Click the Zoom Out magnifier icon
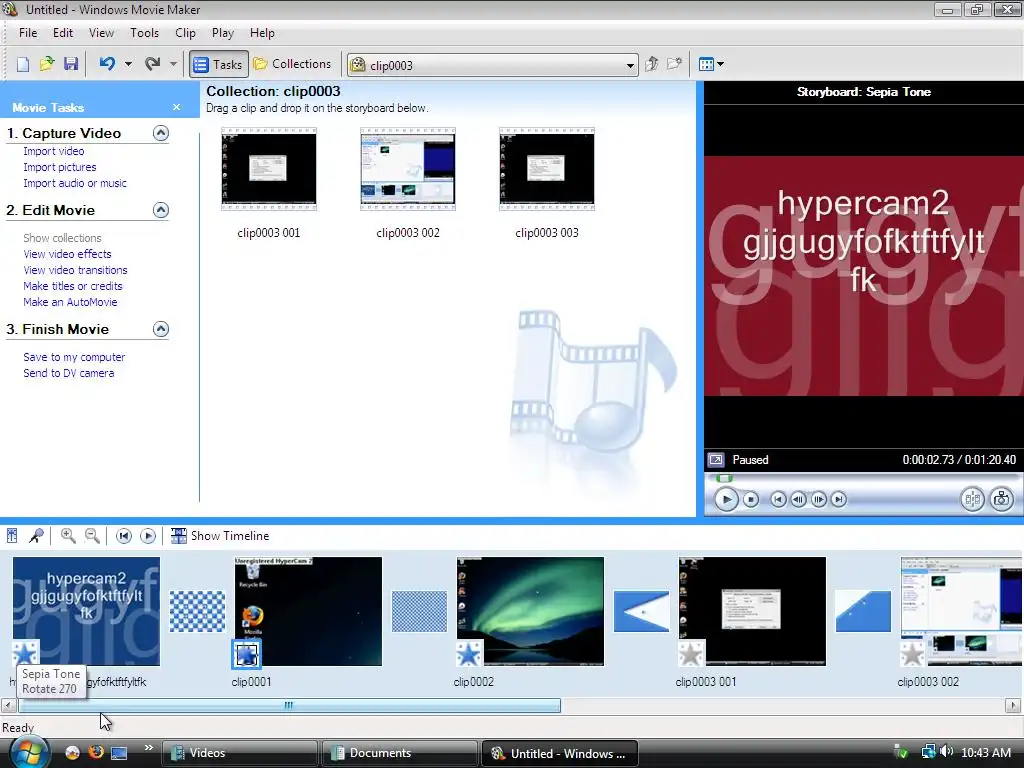The image size is (1024, 768). point(92,536)
